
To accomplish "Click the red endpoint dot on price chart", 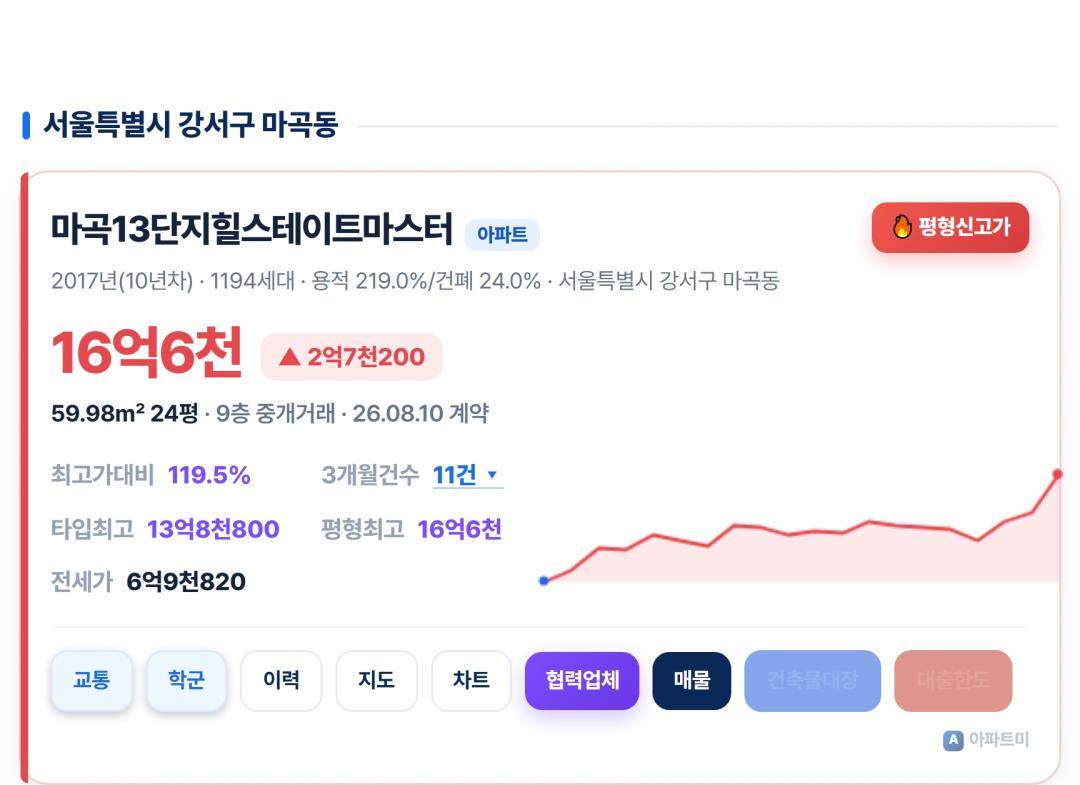I will (1057, 474).
